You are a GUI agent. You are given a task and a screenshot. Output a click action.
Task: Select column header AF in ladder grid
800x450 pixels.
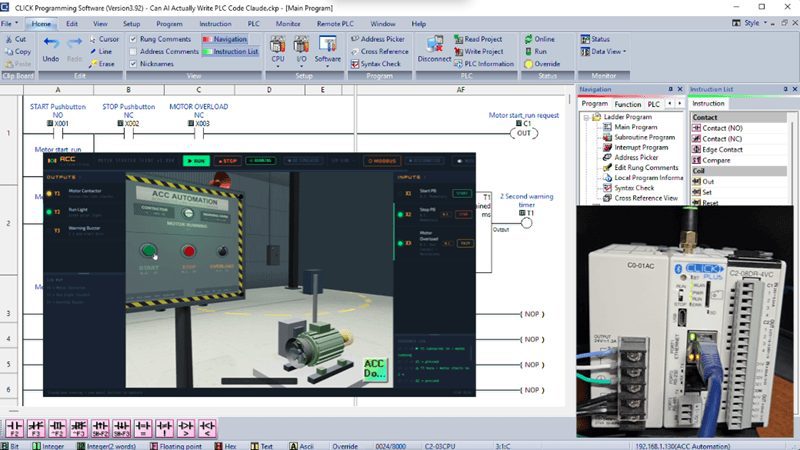461,90
